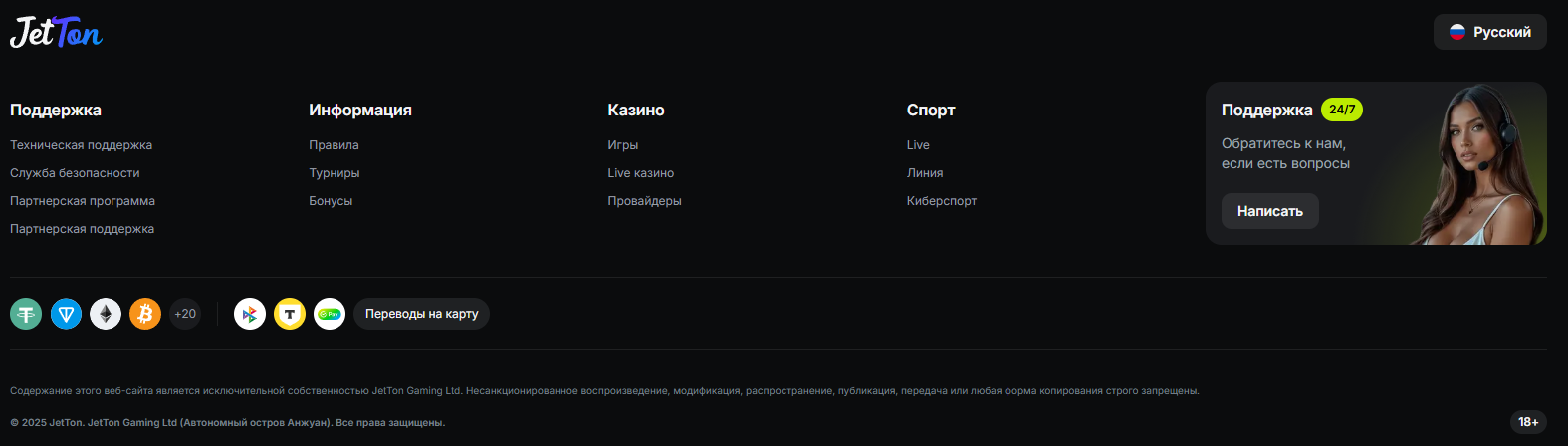Open the Бонусы link
This screenshot has width=1568, height=446.
(331, 201)
